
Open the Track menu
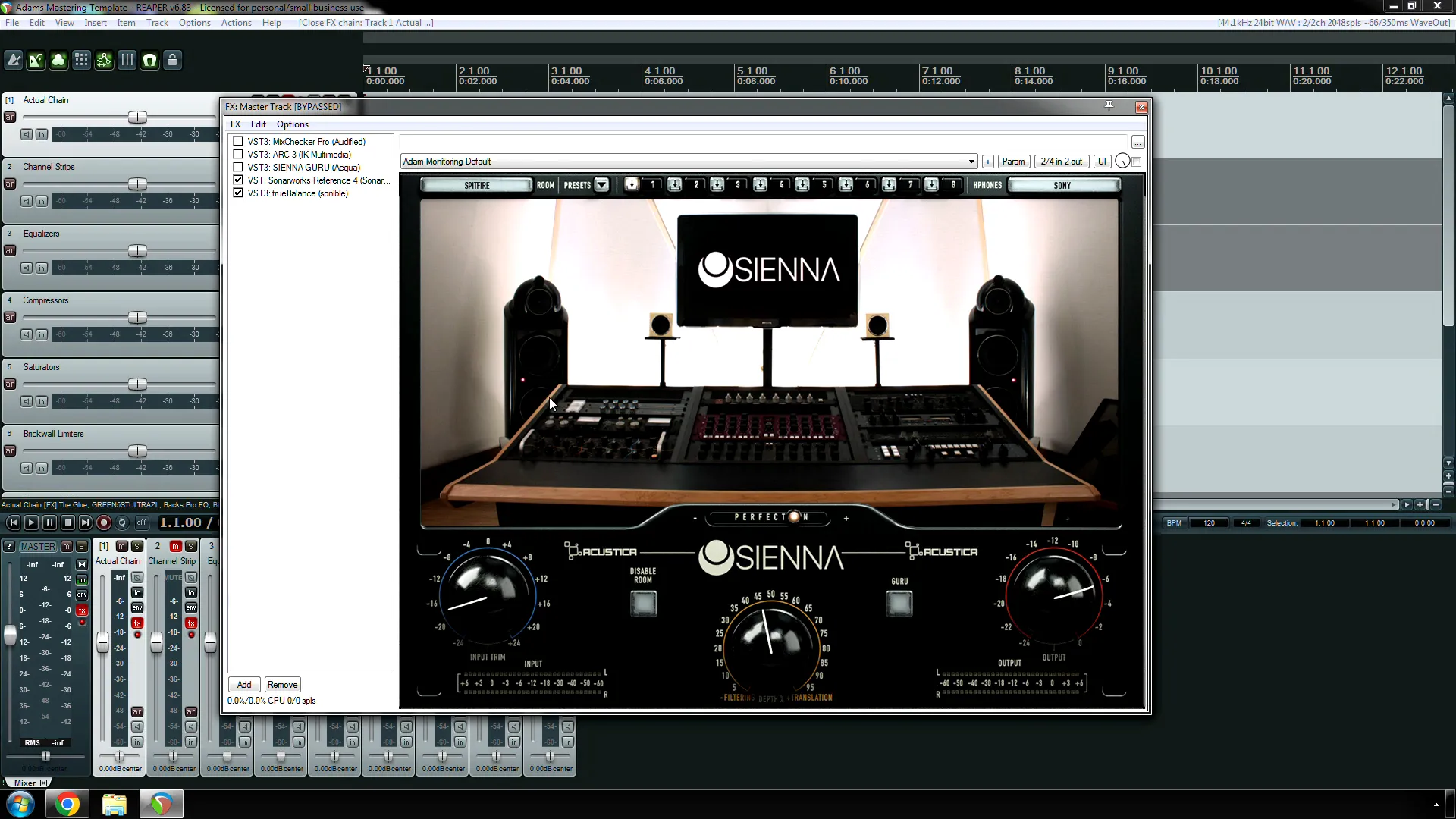157,23
